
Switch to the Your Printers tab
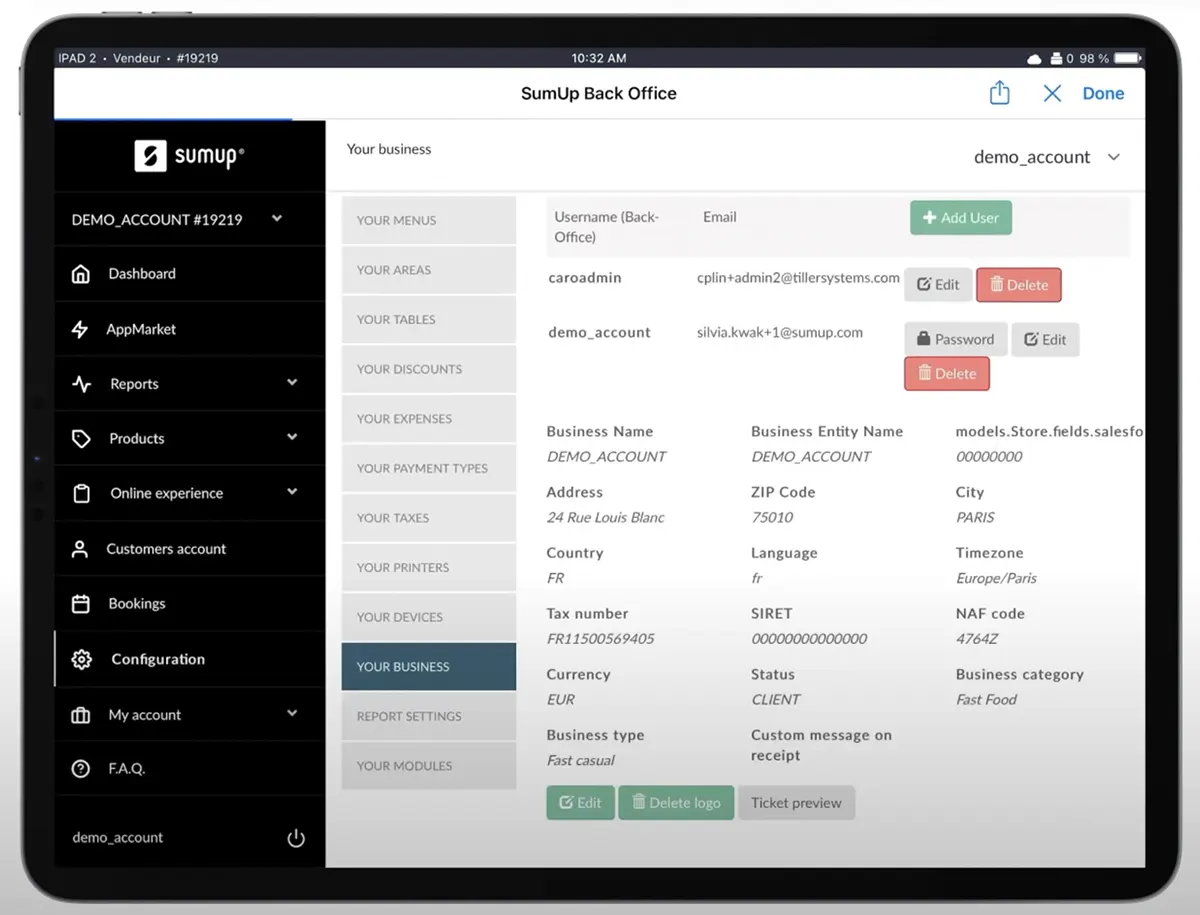[x=429, y=567]
